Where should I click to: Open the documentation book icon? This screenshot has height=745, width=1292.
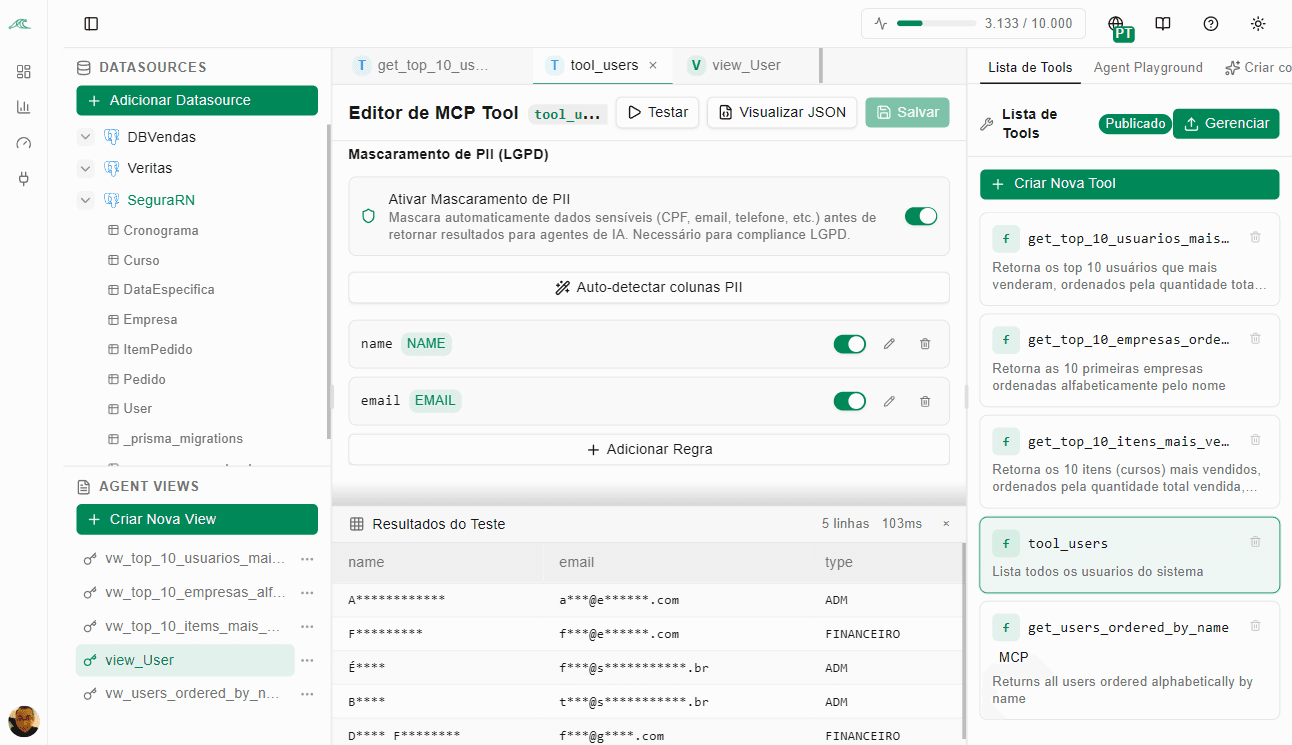point(1163,23)
